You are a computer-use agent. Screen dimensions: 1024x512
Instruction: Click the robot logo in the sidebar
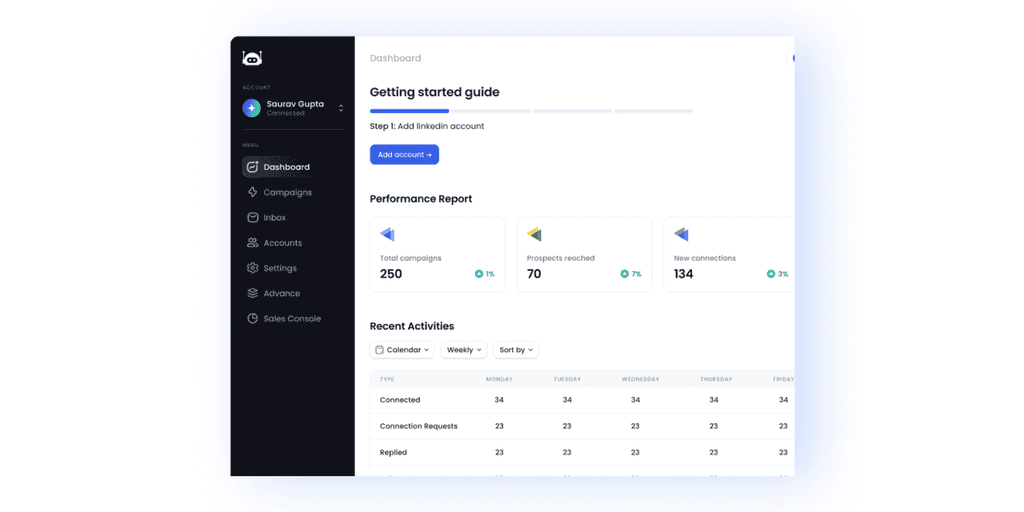tap(252, 58)
